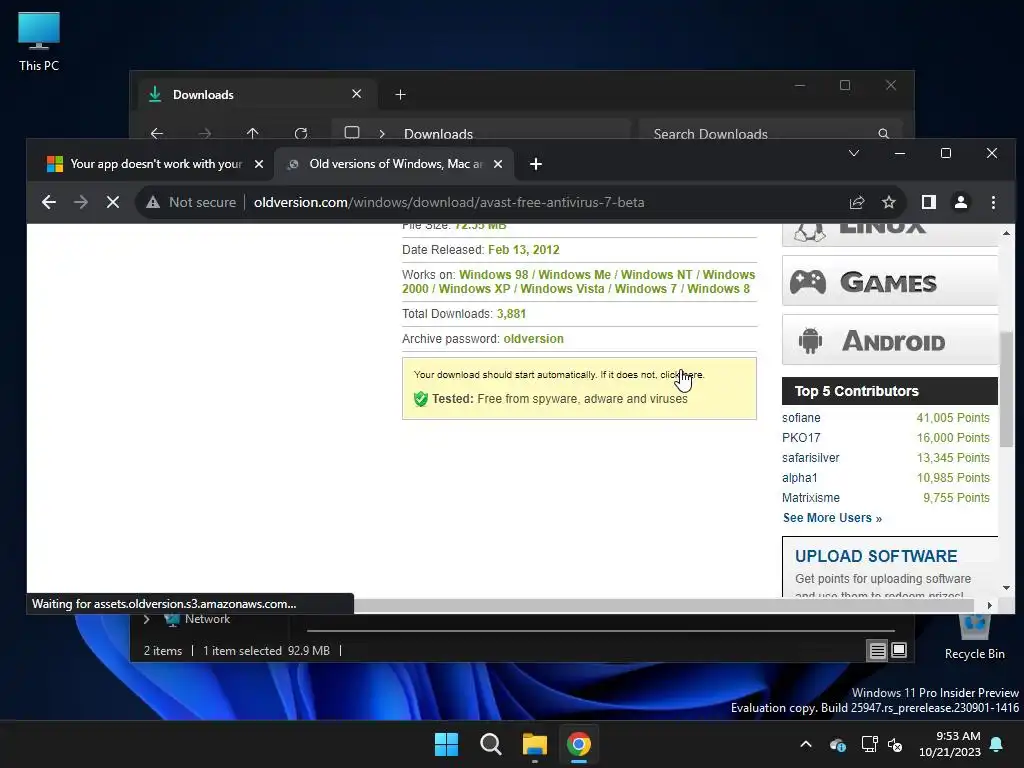Click the page's scroll-up arrow
The width and height of the screenshot is (1024, 768).
[x=1006, y=232]
